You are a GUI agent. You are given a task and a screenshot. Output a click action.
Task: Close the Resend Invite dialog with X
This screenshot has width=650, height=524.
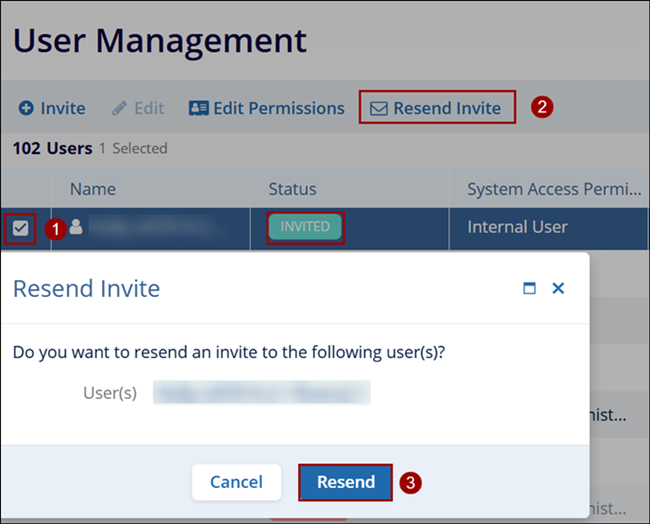pyautogui.click(x=558, y=288)
